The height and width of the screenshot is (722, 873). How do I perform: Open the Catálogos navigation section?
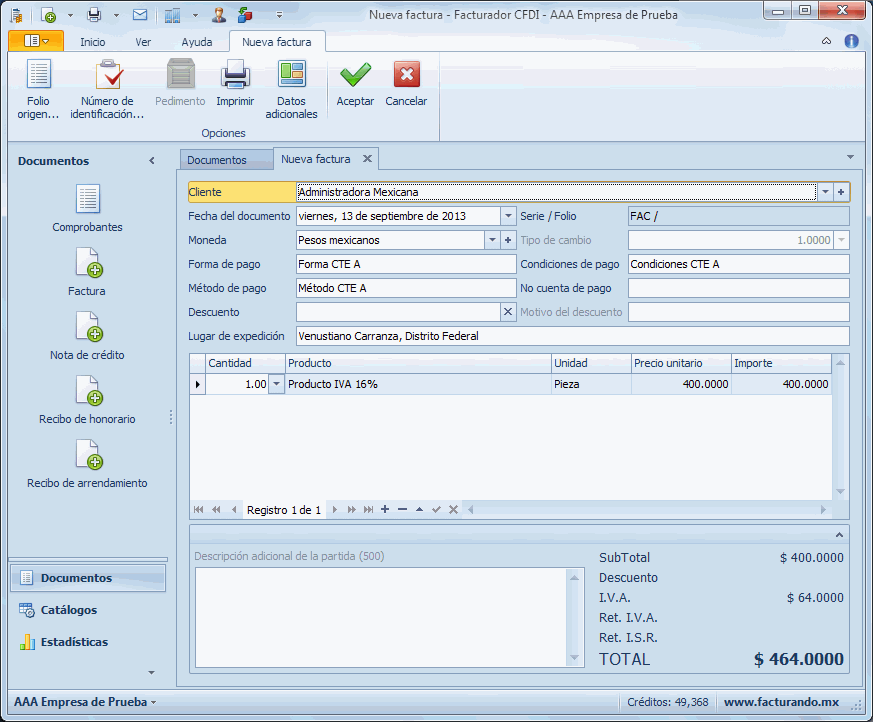pos(69,610)
